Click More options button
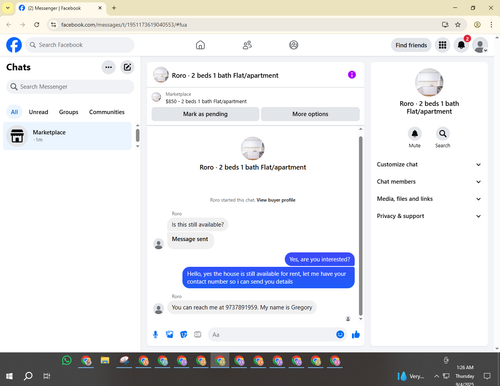 tap(310, 114)
